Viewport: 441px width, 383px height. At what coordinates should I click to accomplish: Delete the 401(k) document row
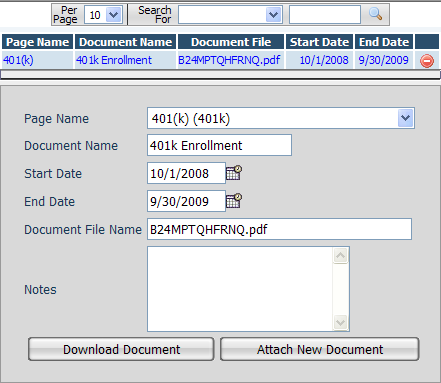click(427, 61)
